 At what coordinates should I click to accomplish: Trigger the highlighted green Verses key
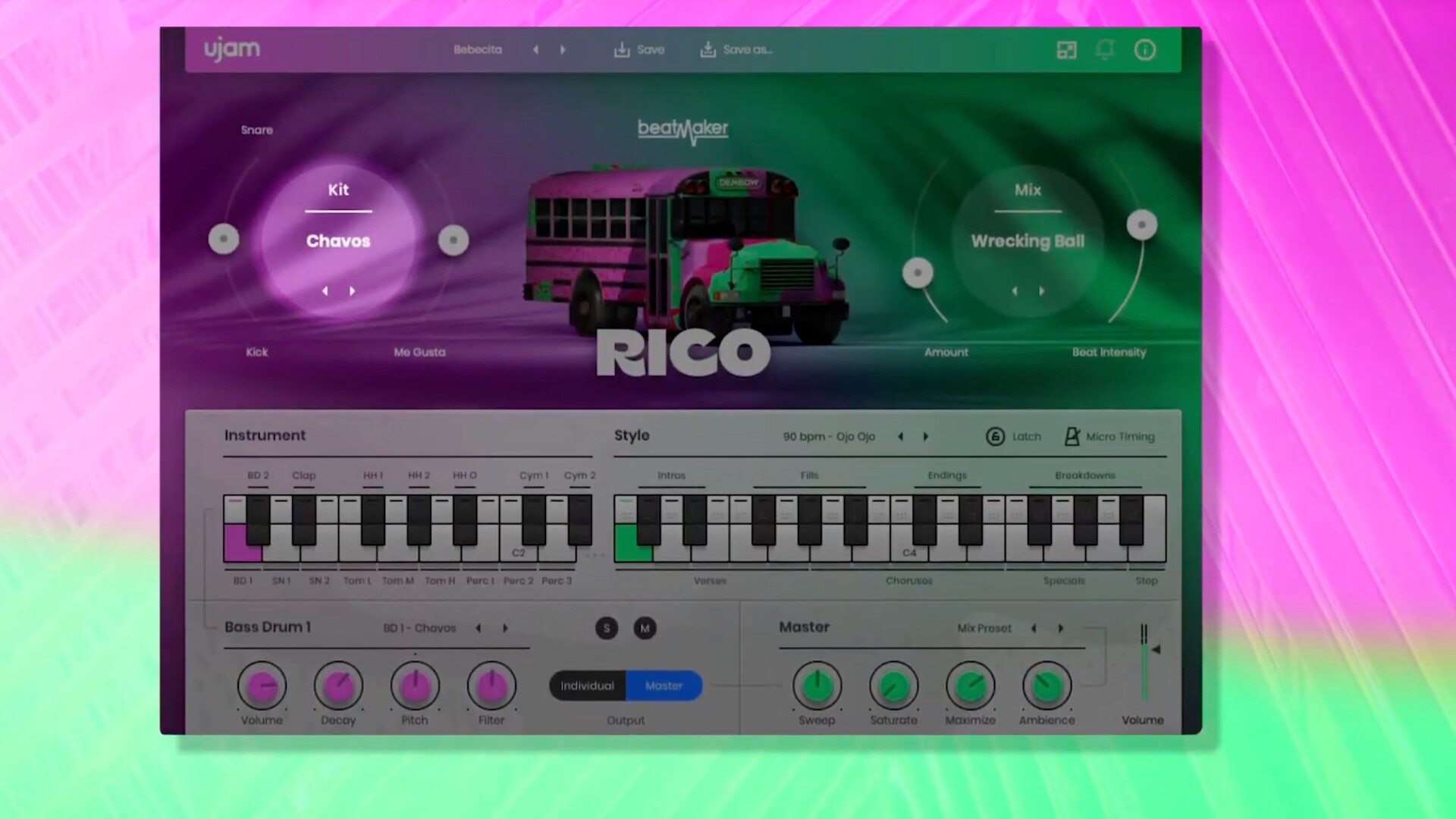633,543
